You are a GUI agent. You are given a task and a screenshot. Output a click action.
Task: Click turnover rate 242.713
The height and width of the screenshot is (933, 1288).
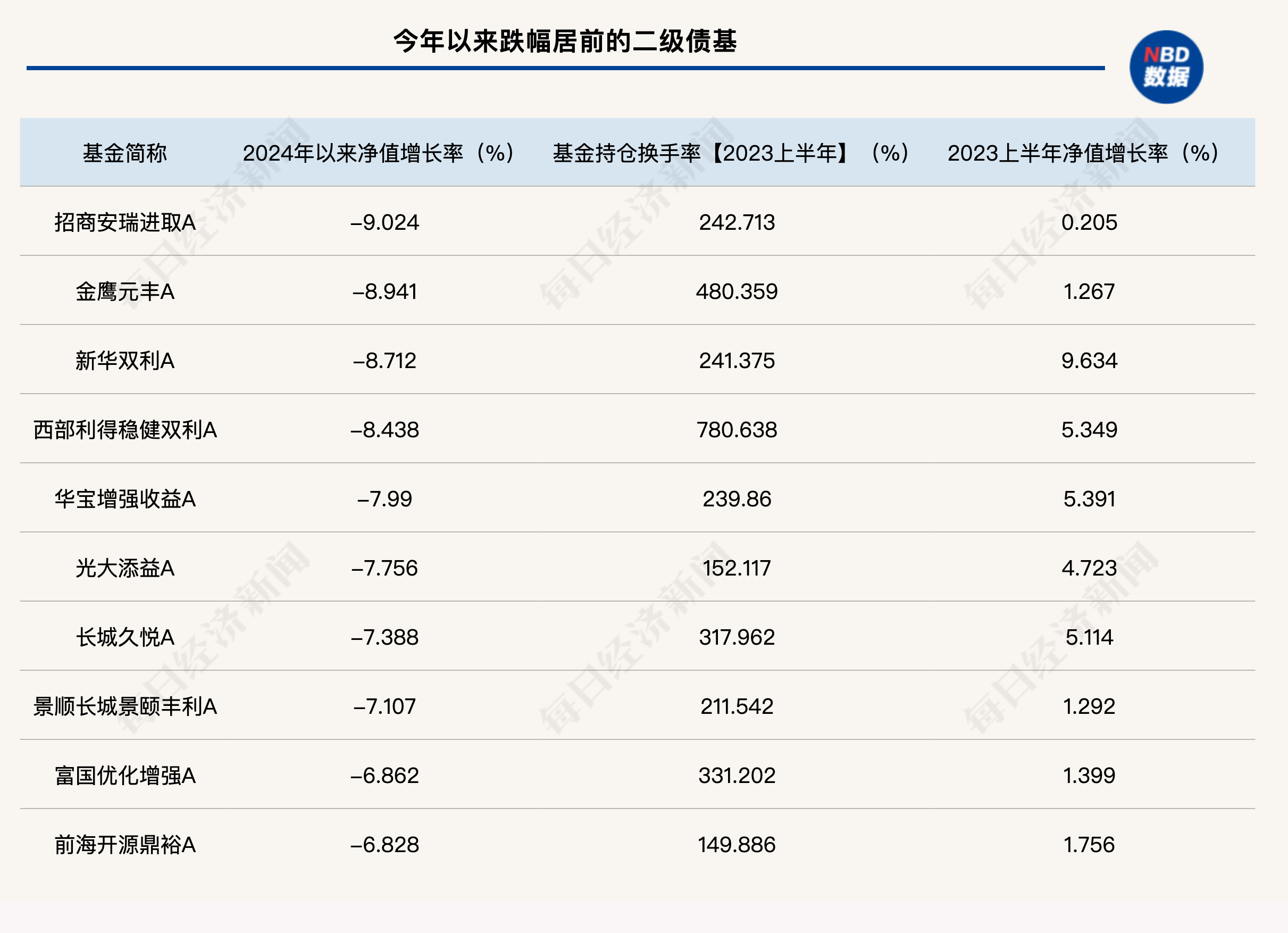[x=737, y=222]
